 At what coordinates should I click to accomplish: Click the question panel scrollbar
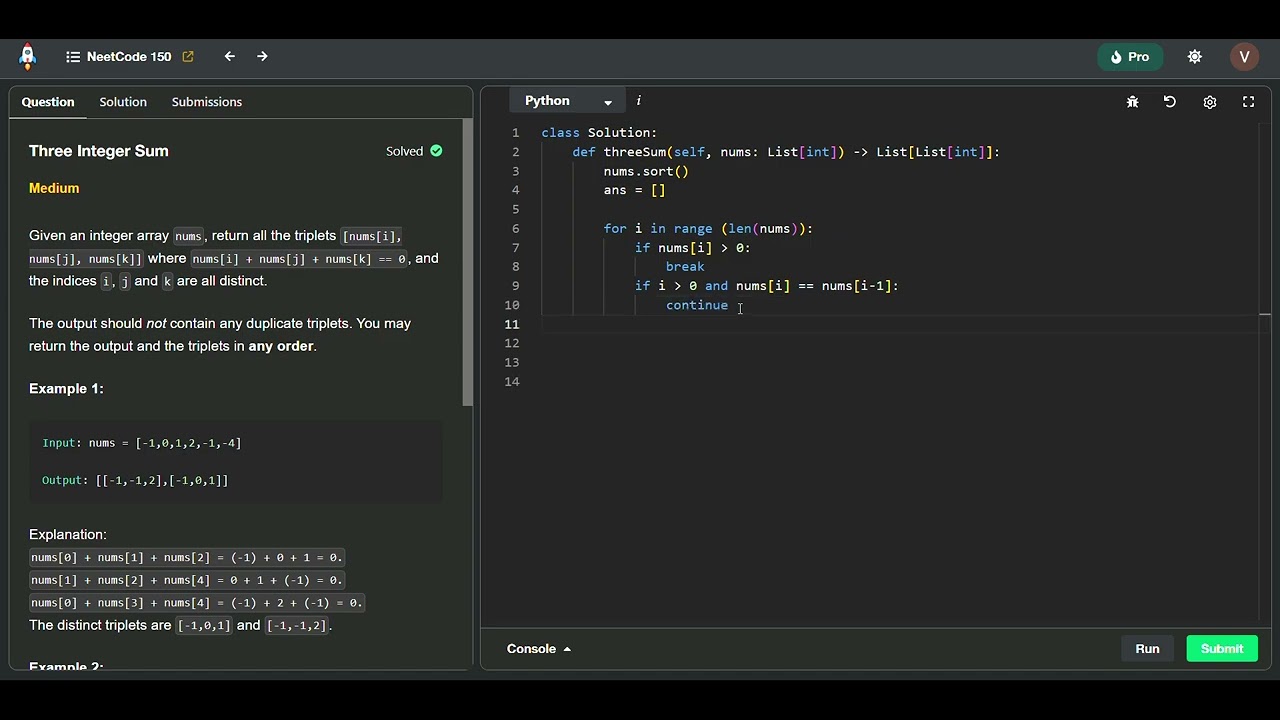[467, 262]
